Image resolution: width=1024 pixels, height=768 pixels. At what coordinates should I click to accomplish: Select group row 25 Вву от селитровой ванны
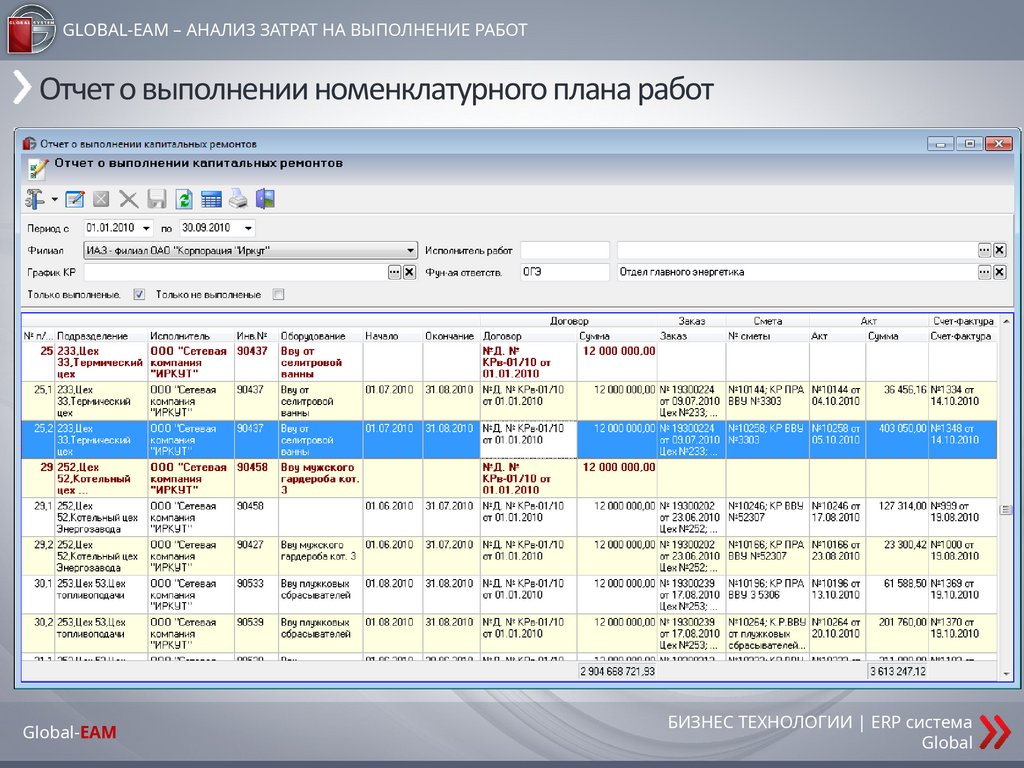coord(509,362)
